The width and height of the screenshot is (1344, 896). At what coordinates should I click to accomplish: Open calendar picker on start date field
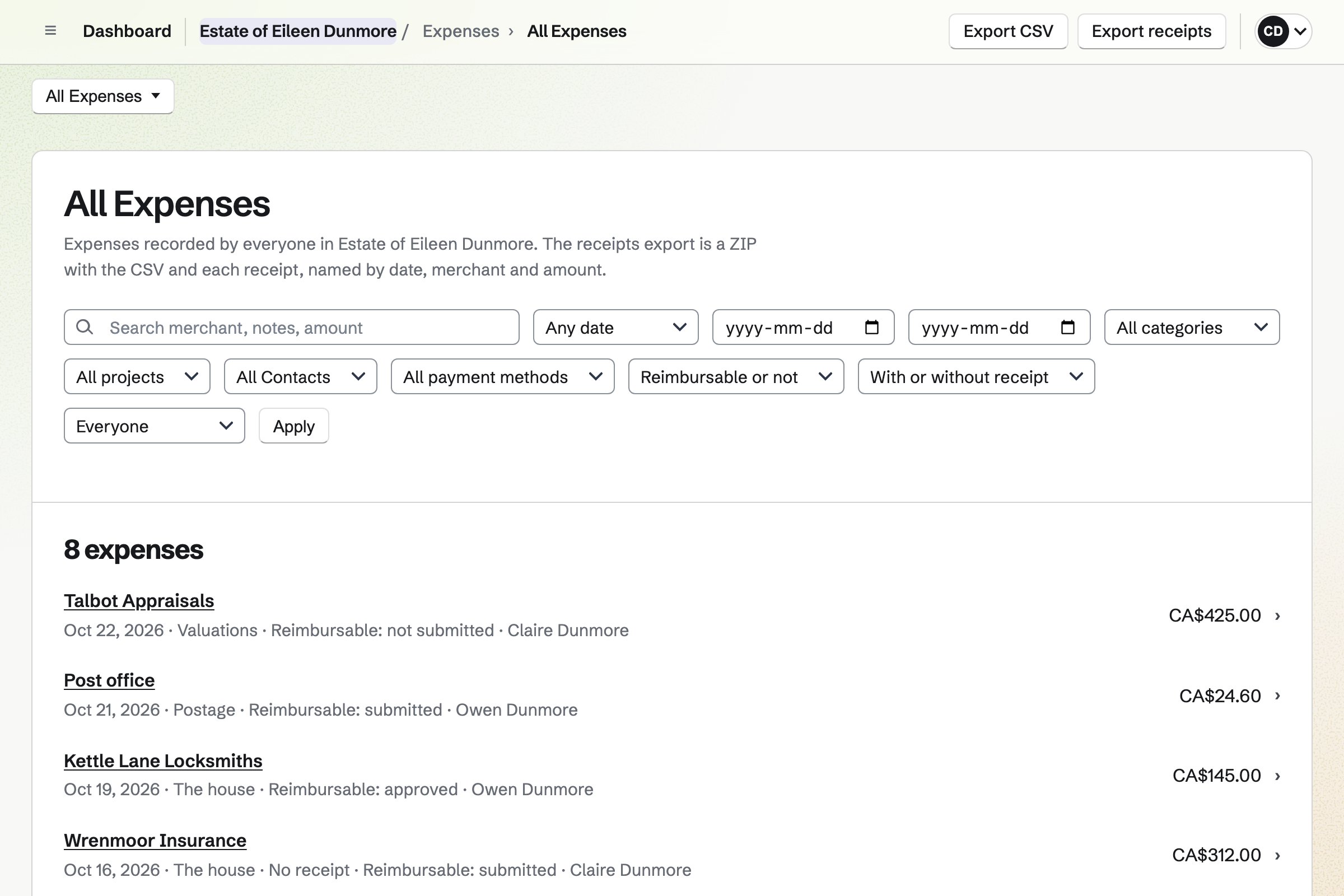click(871, 328)
